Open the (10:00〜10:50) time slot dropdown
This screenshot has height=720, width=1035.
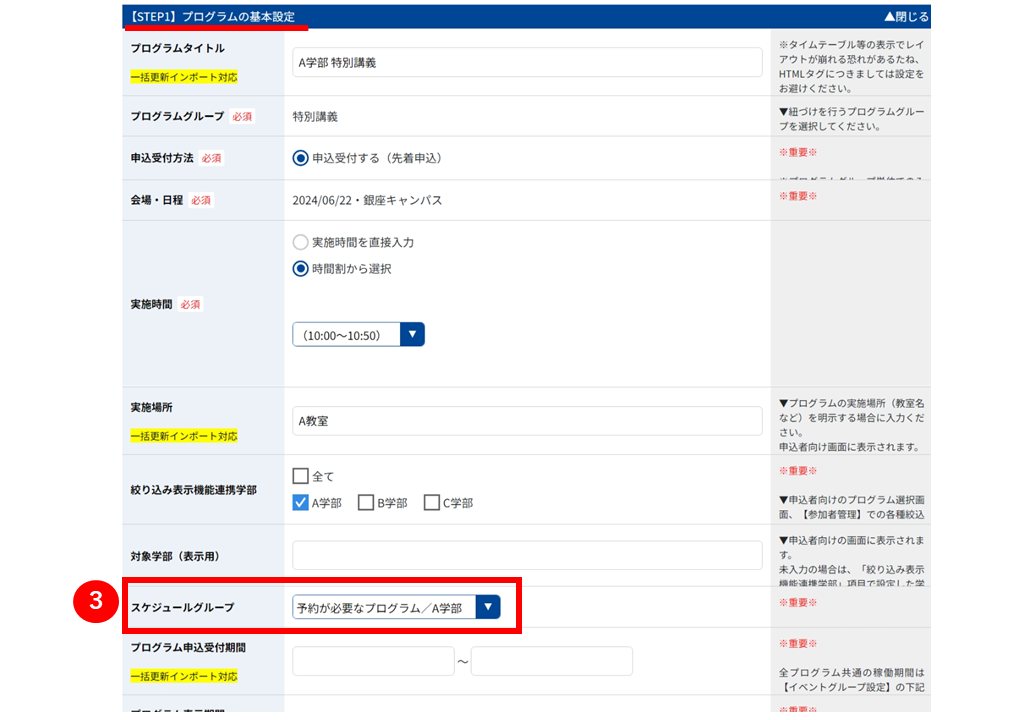(358, 335)
